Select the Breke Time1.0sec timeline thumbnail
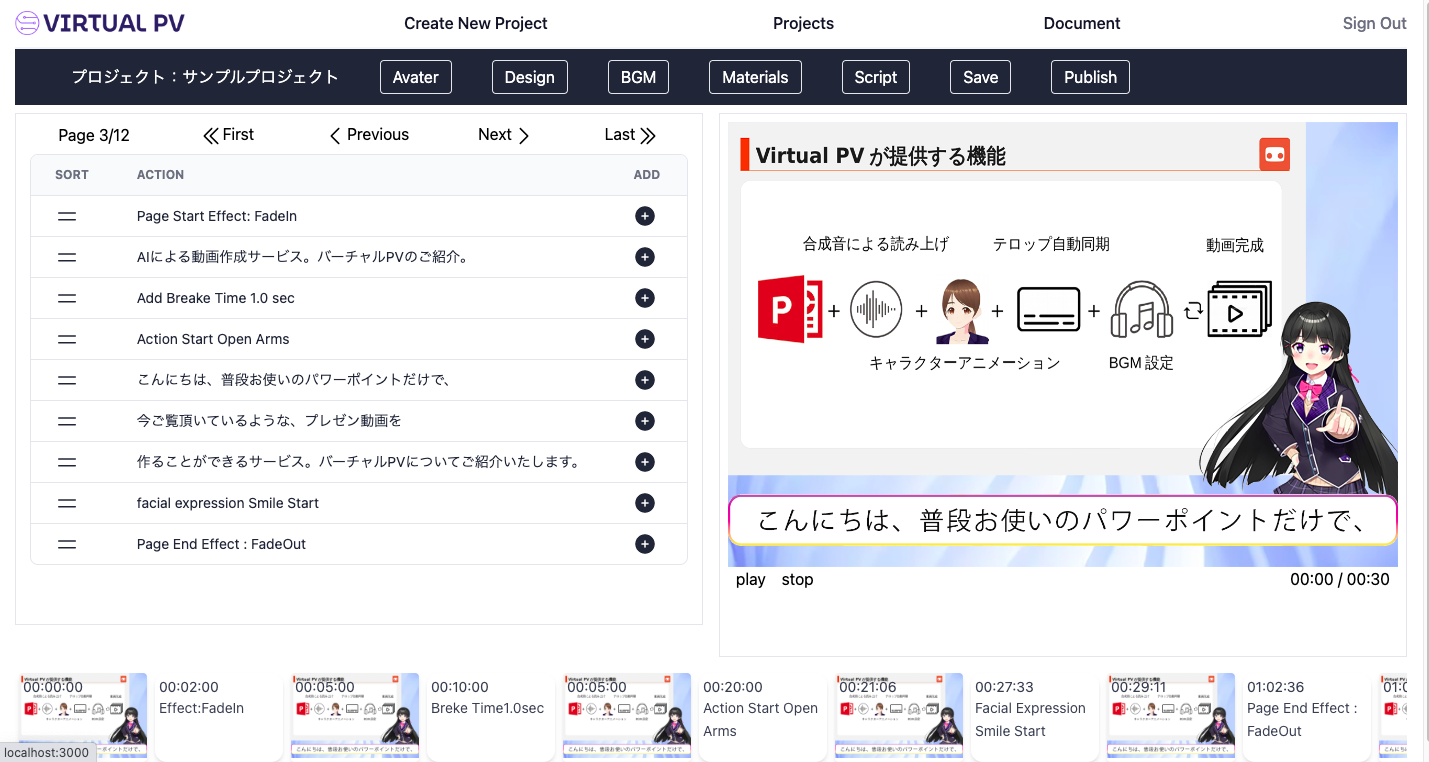The height and width of the screenshot is (762, 1429). coord(355,715)
